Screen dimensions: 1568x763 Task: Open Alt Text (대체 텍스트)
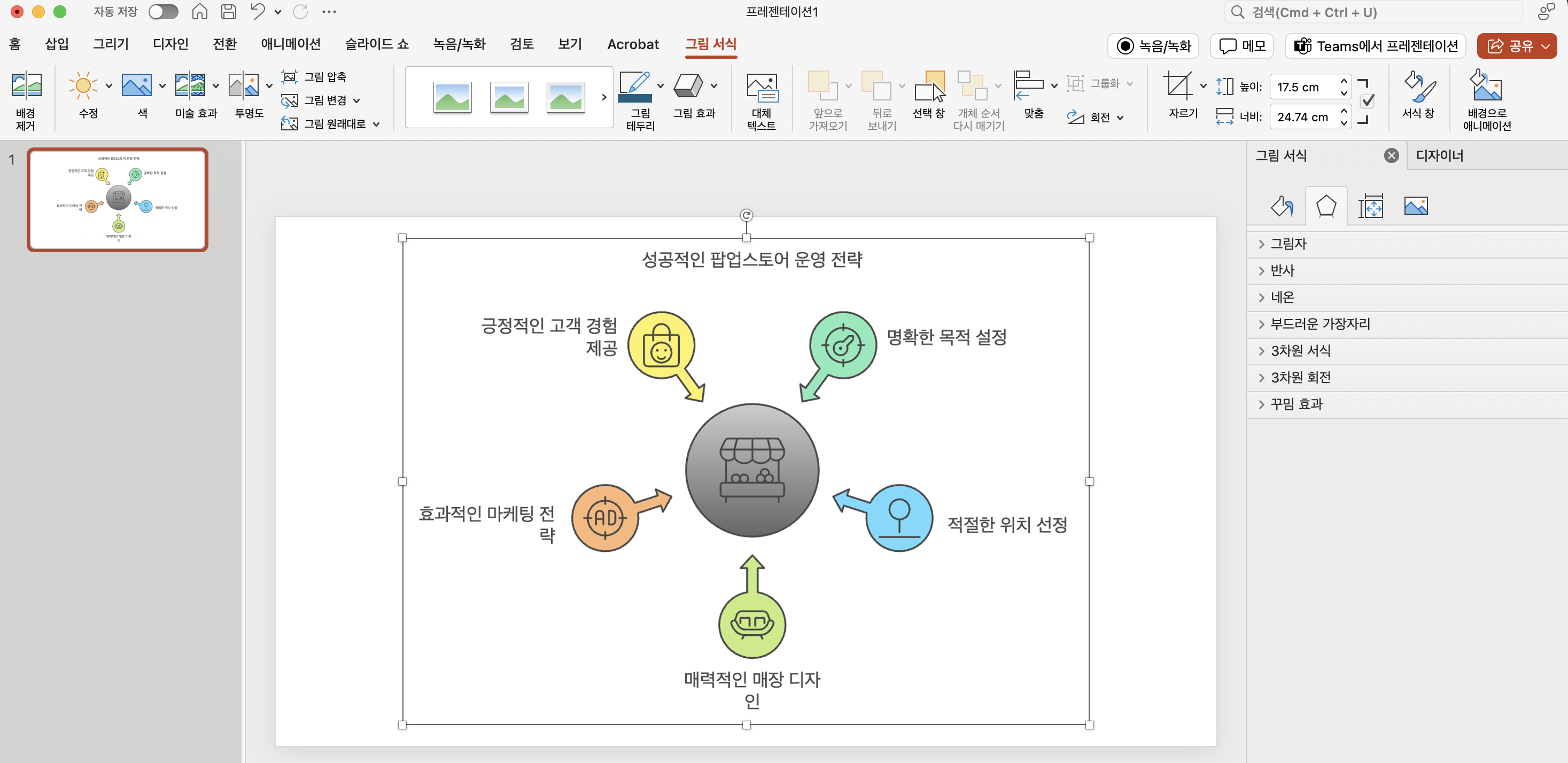click(x=762, y=101)
